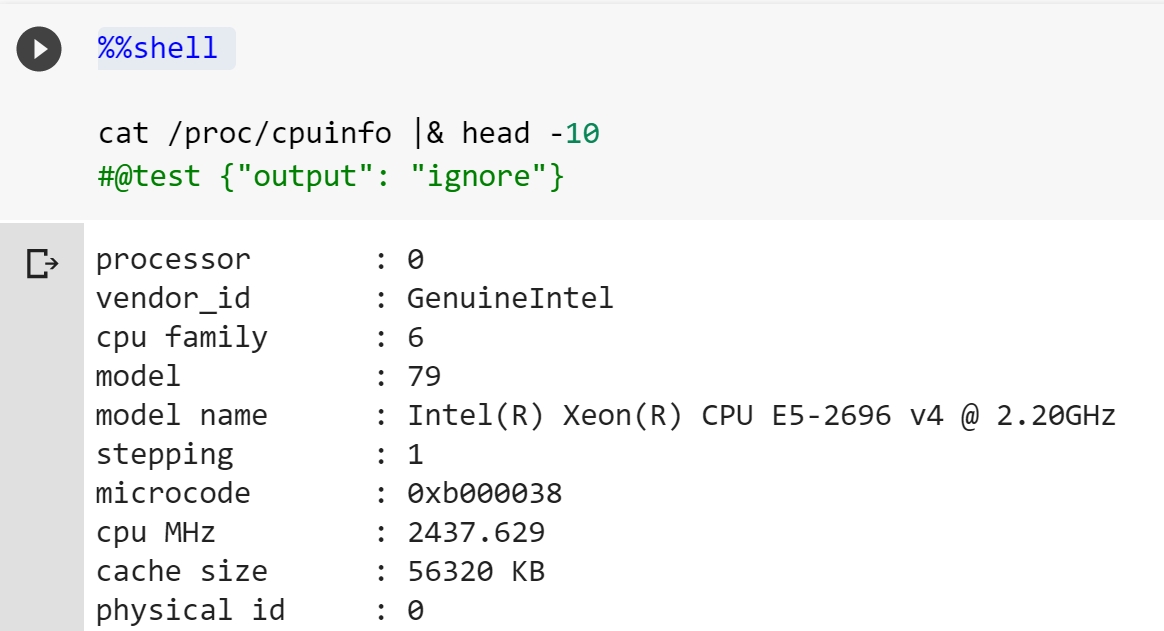
Task: Click the "model name" output label
Action: pos(182,416)
